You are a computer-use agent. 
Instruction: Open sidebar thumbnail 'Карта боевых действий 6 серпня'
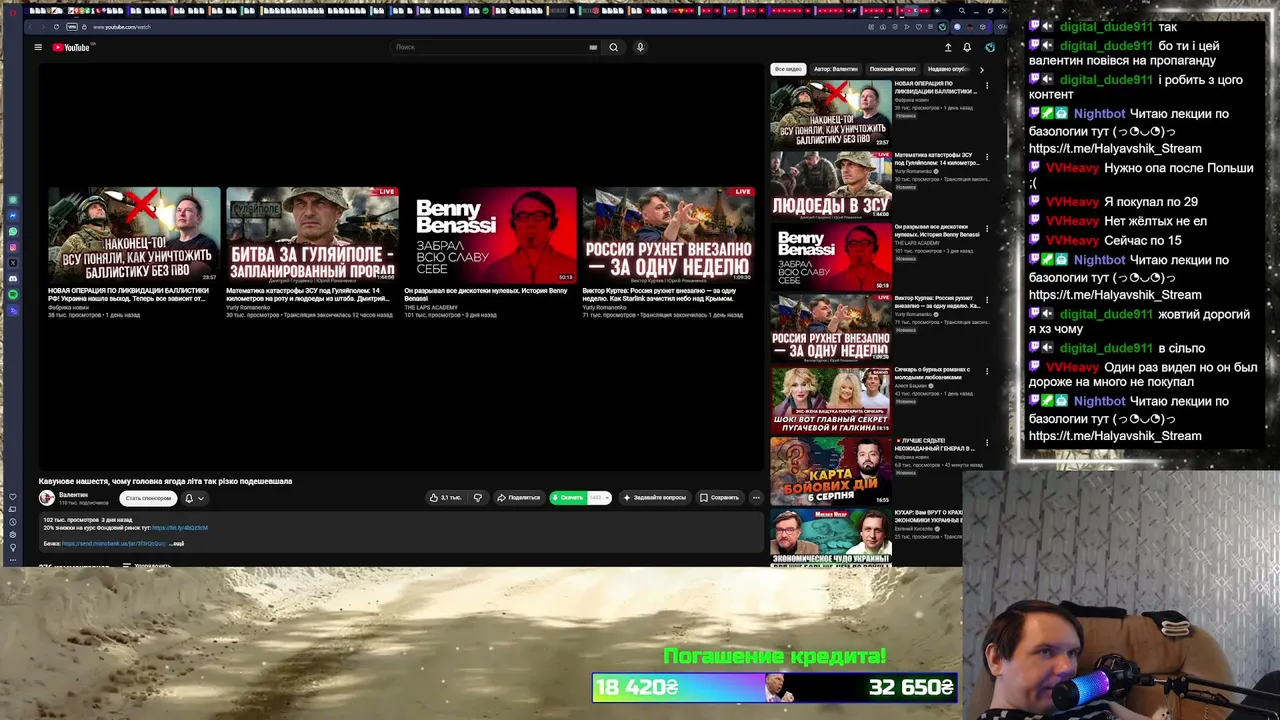point(830,471)
